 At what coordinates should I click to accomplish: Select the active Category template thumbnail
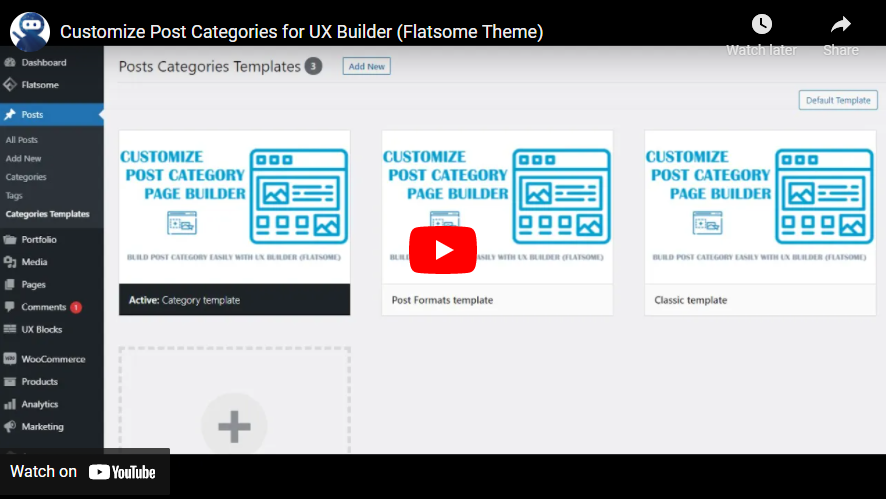point(234,207)
